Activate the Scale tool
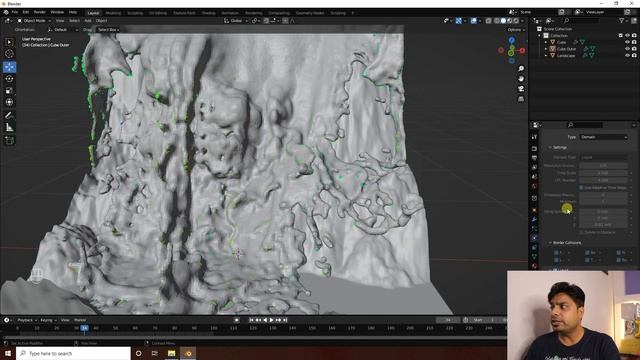Viewport: 640px width, 360px height. point(9,91)
